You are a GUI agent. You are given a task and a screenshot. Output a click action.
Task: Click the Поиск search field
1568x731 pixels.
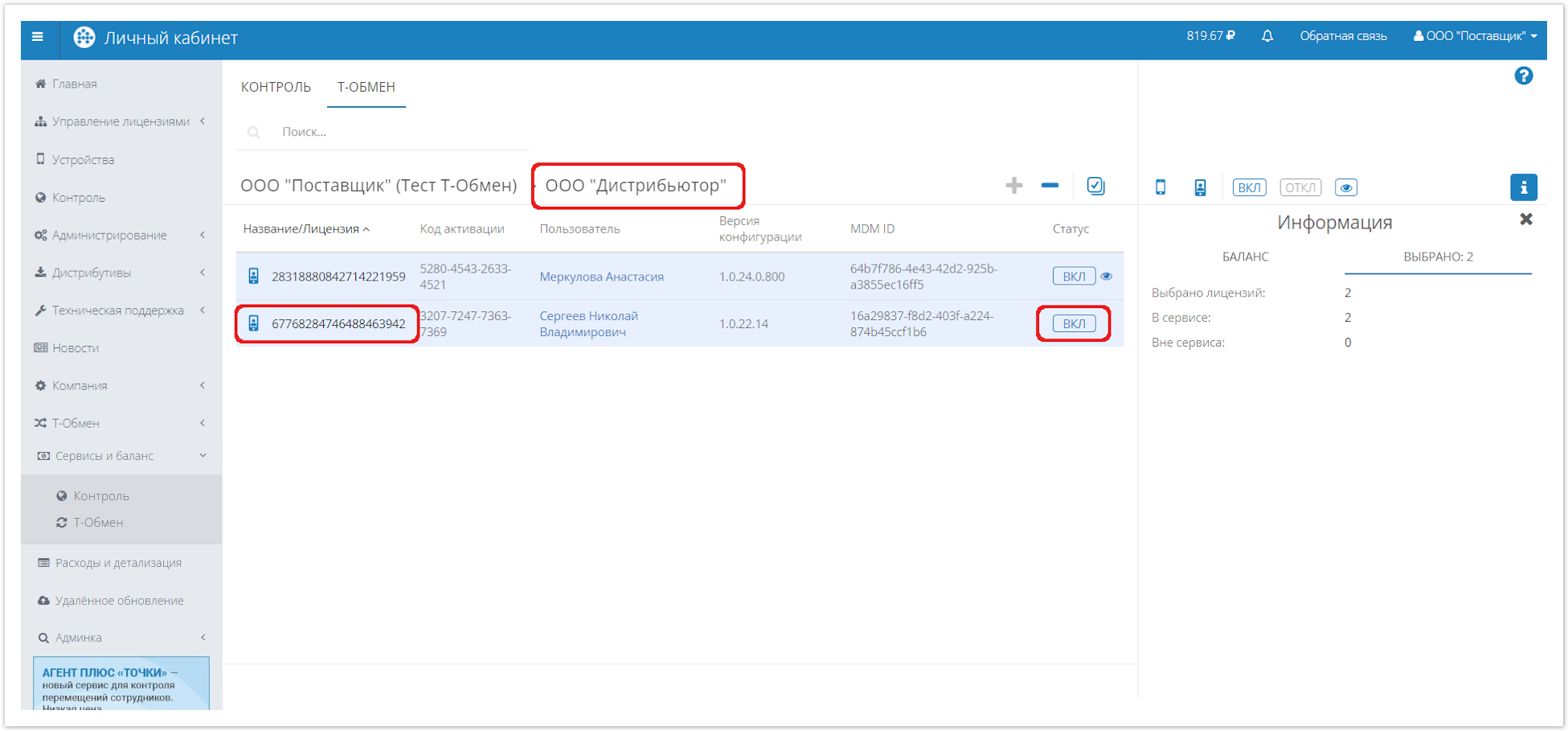tap(394, 132)
